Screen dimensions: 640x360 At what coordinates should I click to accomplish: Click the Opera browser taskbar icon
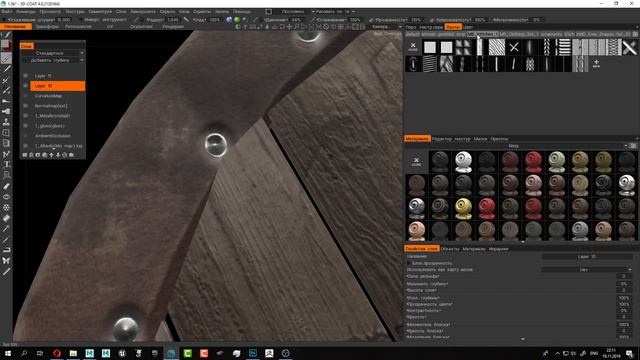(57, 353)
